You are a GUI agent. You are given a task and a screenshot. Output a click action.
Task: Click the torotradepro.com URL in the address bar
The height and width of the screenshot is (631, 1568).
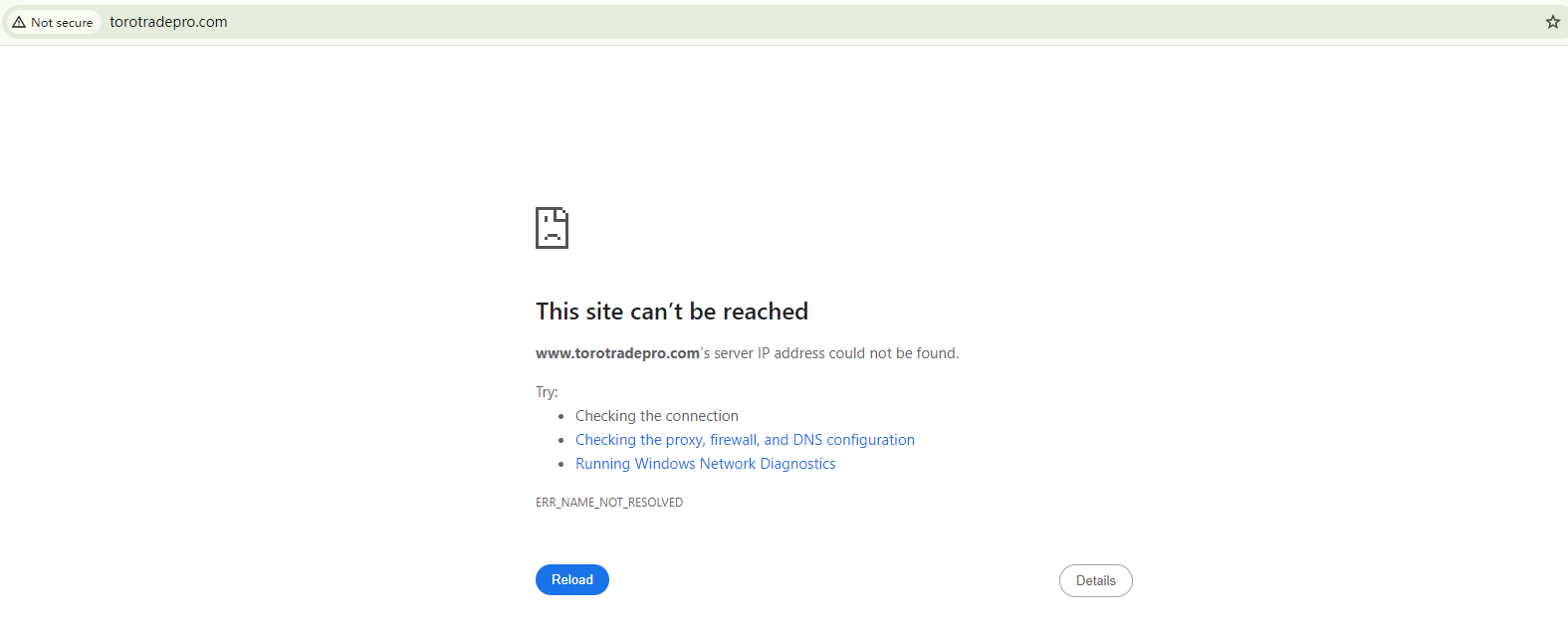point(168,22)
